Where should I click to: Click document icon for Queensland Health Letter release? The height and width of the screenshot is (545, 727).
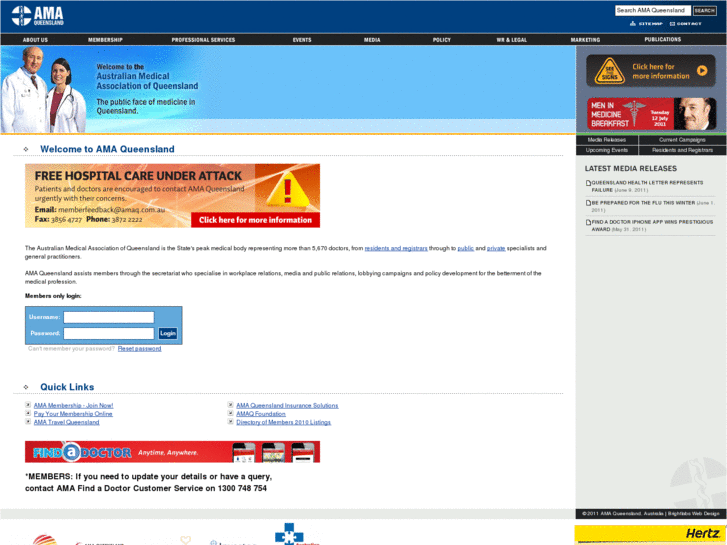click(x=588, y=183)
